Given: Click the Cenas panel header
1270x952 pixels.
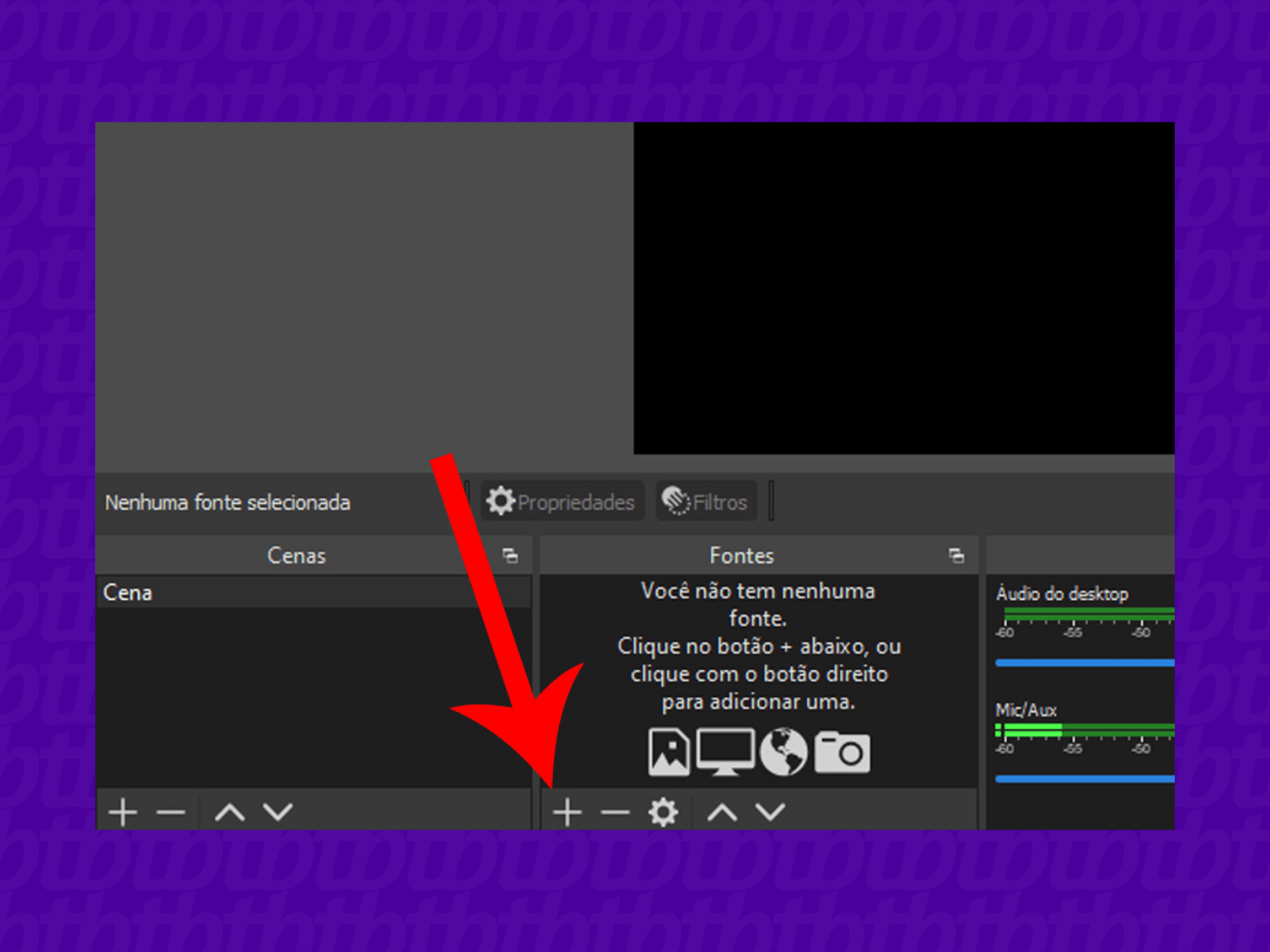Looking at the screenshot, I should click(296, 555).
